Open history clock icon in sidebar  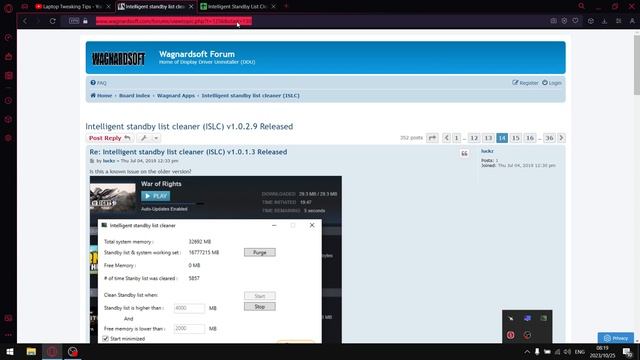pos(8,100)
